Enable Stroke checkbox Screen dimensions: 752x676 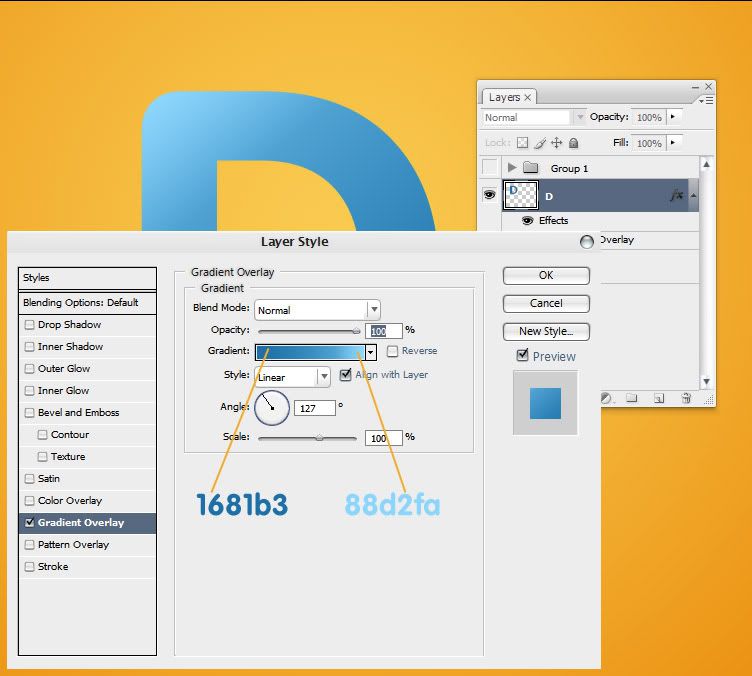click(x=29, y=567)
